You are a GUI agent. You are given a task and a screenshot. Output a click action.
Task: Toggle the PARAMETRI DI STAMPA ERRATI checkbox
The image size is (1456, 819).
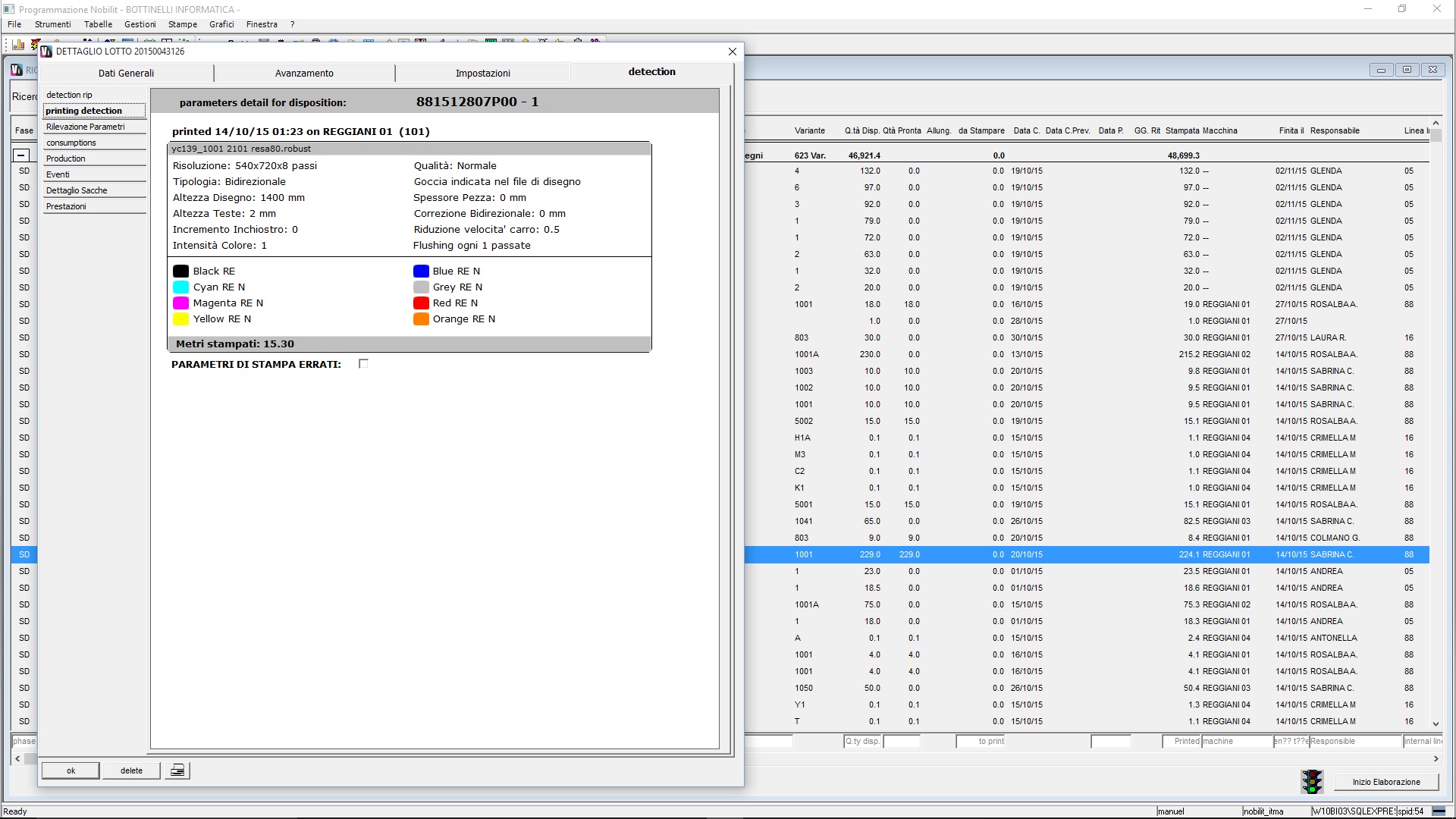363,364
